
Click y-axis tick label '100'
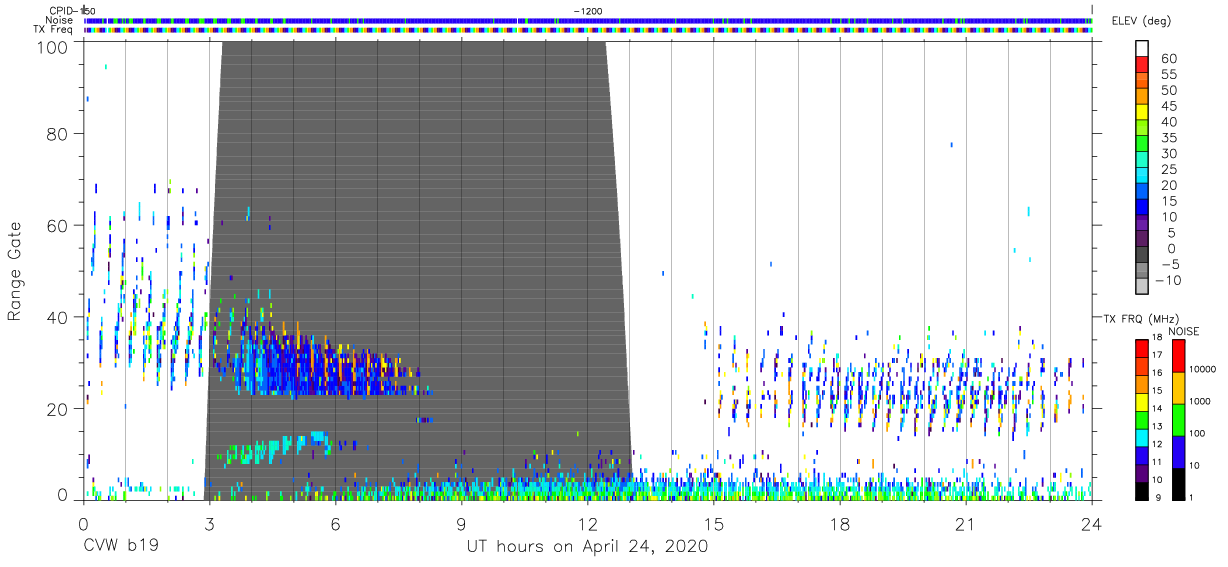click(53, 46)
